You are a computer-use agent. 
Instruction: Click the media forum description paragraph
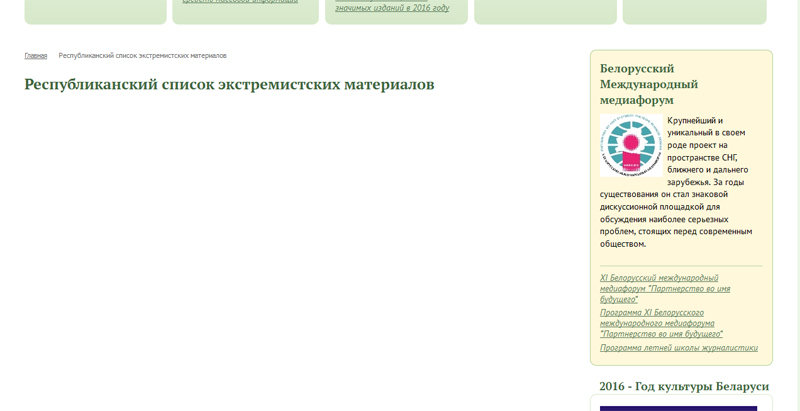(x=675, y=212)
